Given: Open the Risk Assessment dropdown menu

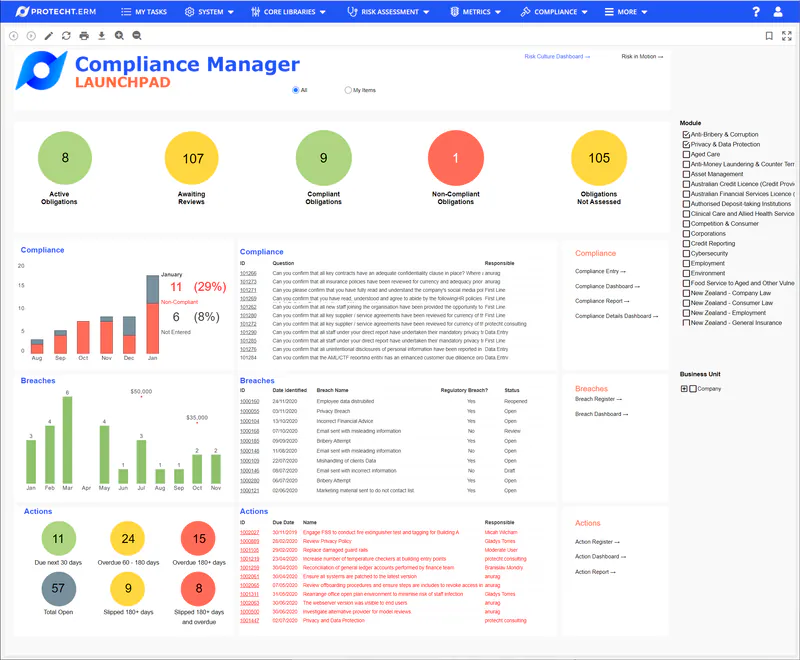Looking at the screenshot, I should coord(388,12).
